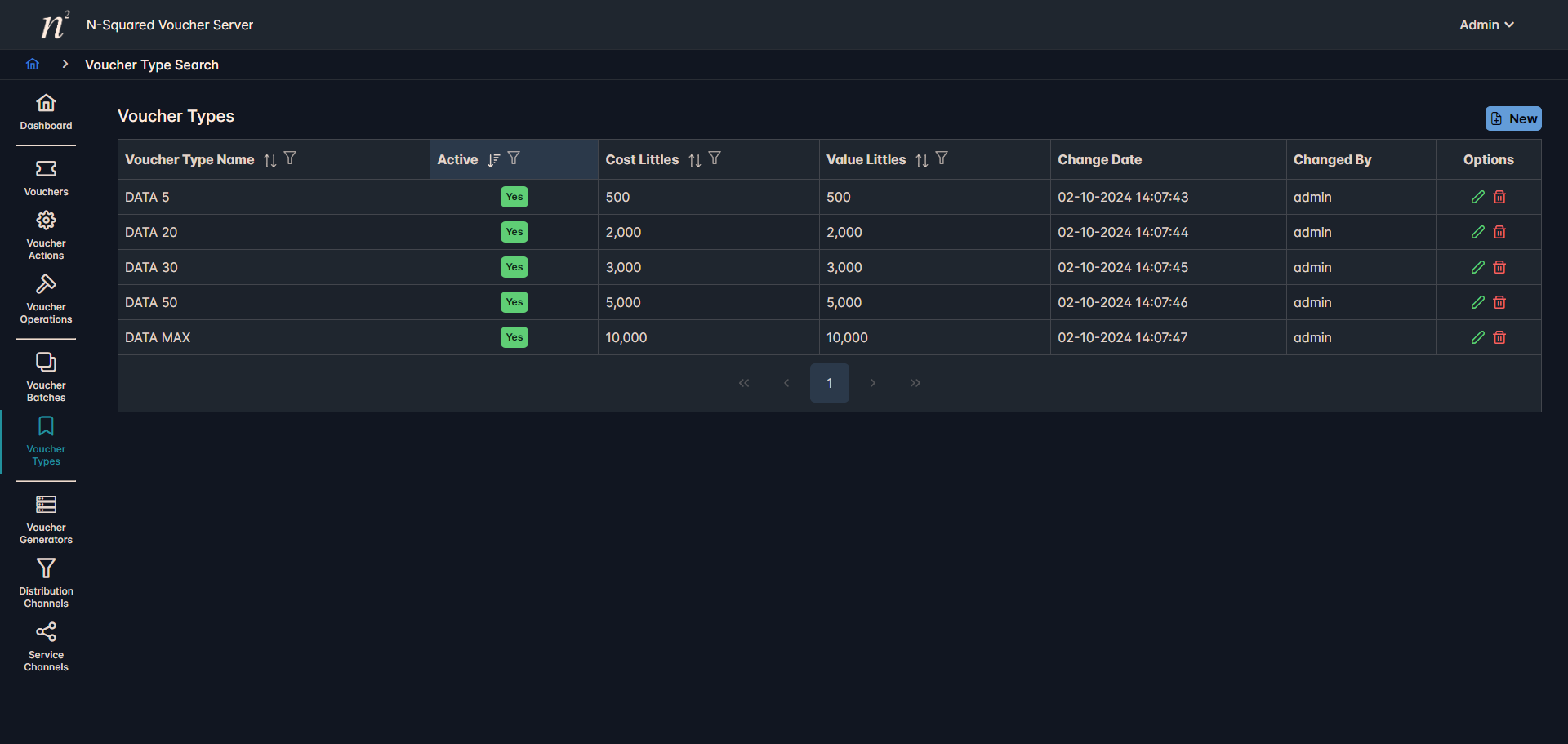Open filter for Value Littles column
The height and width of the screenshot is (744, 1568).
pyautogui.click(x=942, y=159)
